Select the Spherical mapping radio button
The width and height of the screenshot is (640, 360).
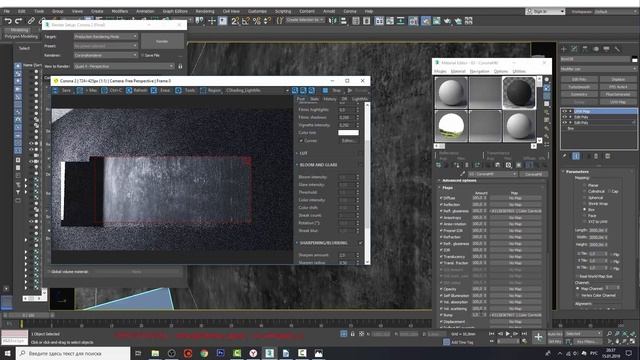pos(584,198)
